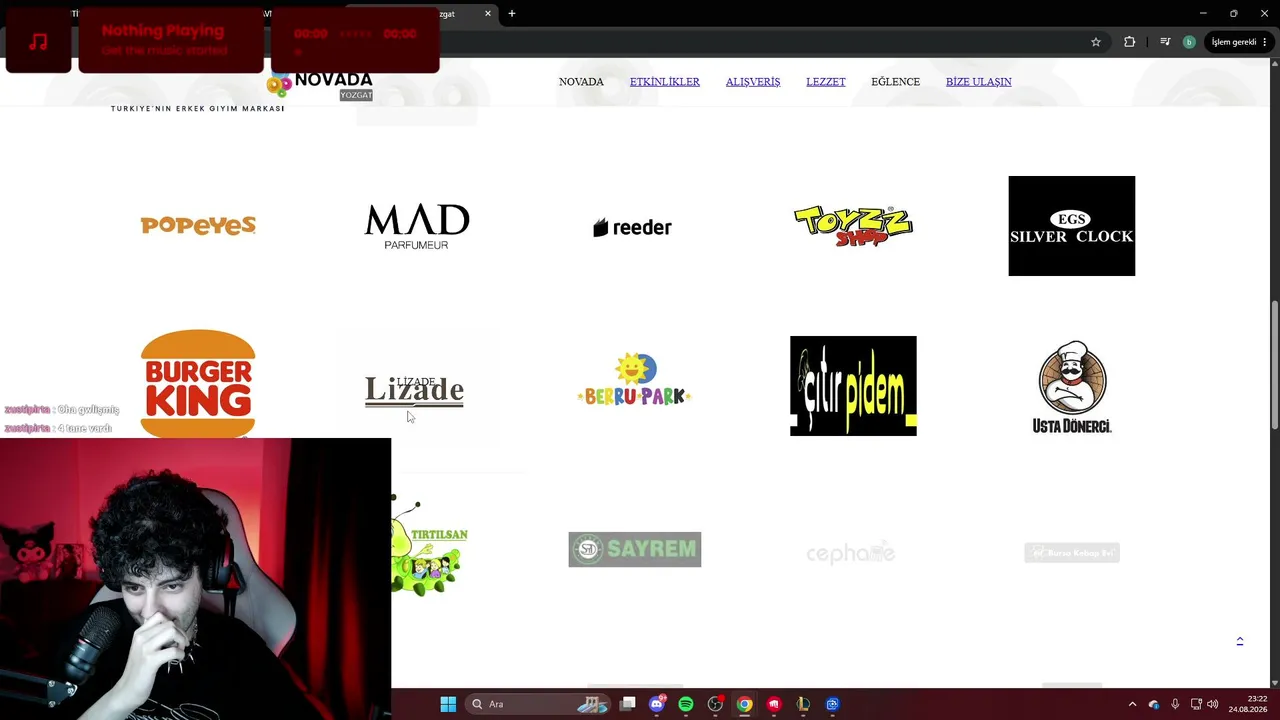Open the ETKİNLİKLER menu link
Viewport: 1280px width, 720px height.
coord(665,82)
